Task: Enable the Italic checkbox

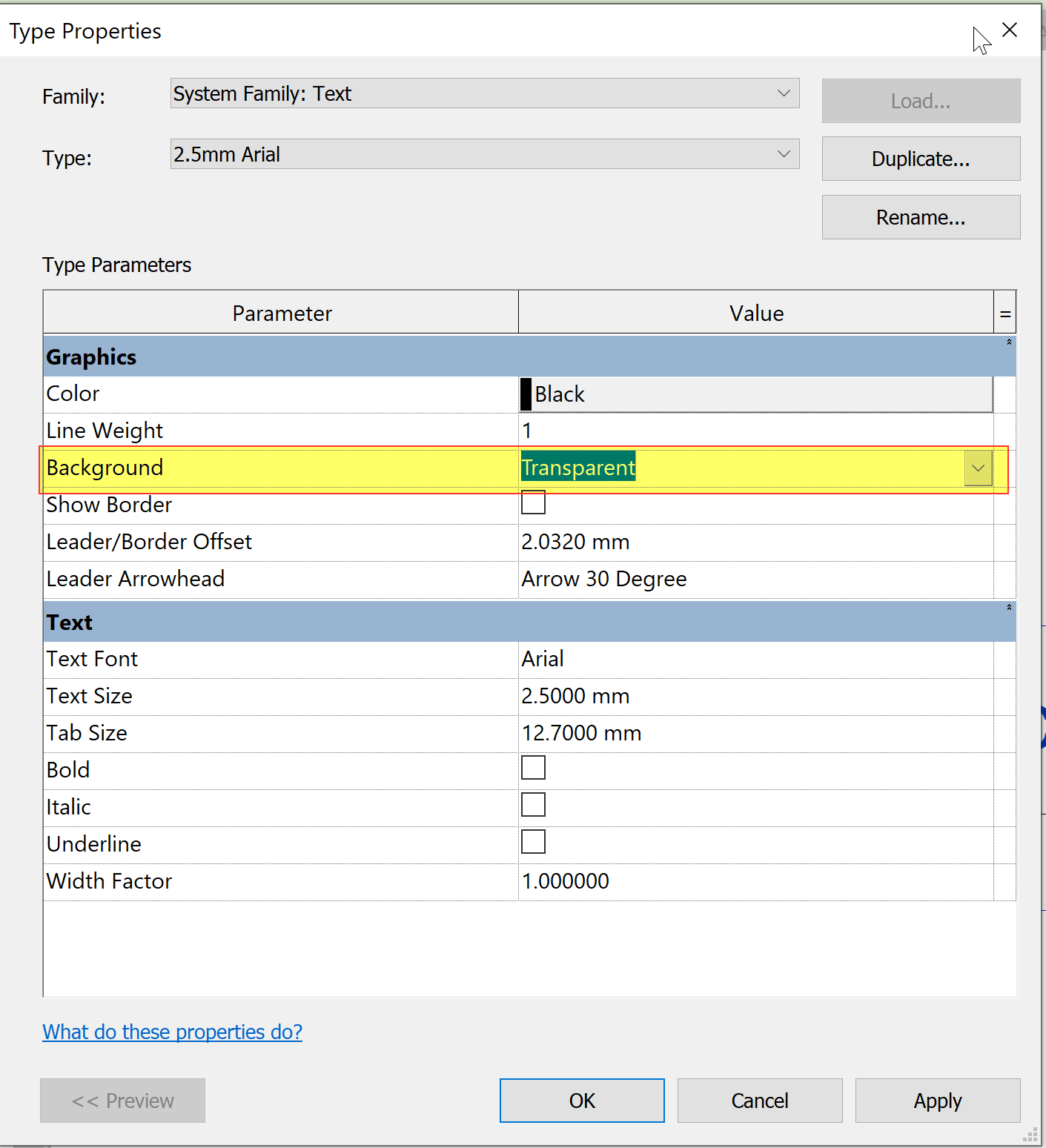Action: [x=534, y=805]
